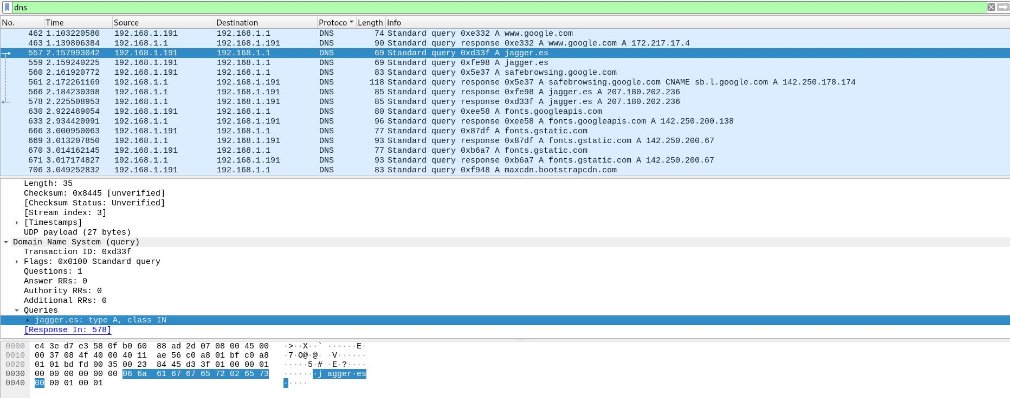This screenshot has height=398, width=1010.
Task: Sort packets by Info column header
Action: (697, 23)
